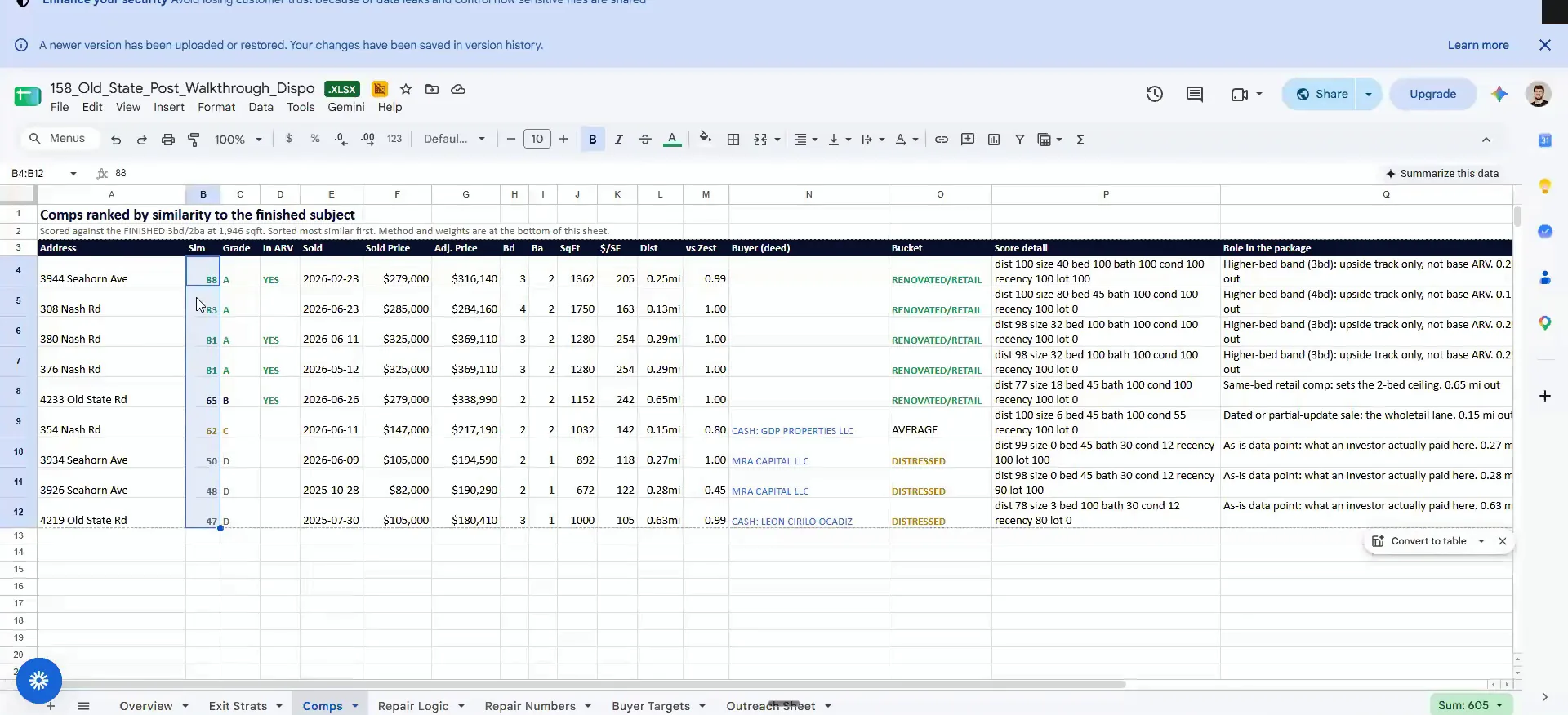Toggle strikethrough formatting
The width and height of the screenshot is (1568, 715).
pos(645,140)
